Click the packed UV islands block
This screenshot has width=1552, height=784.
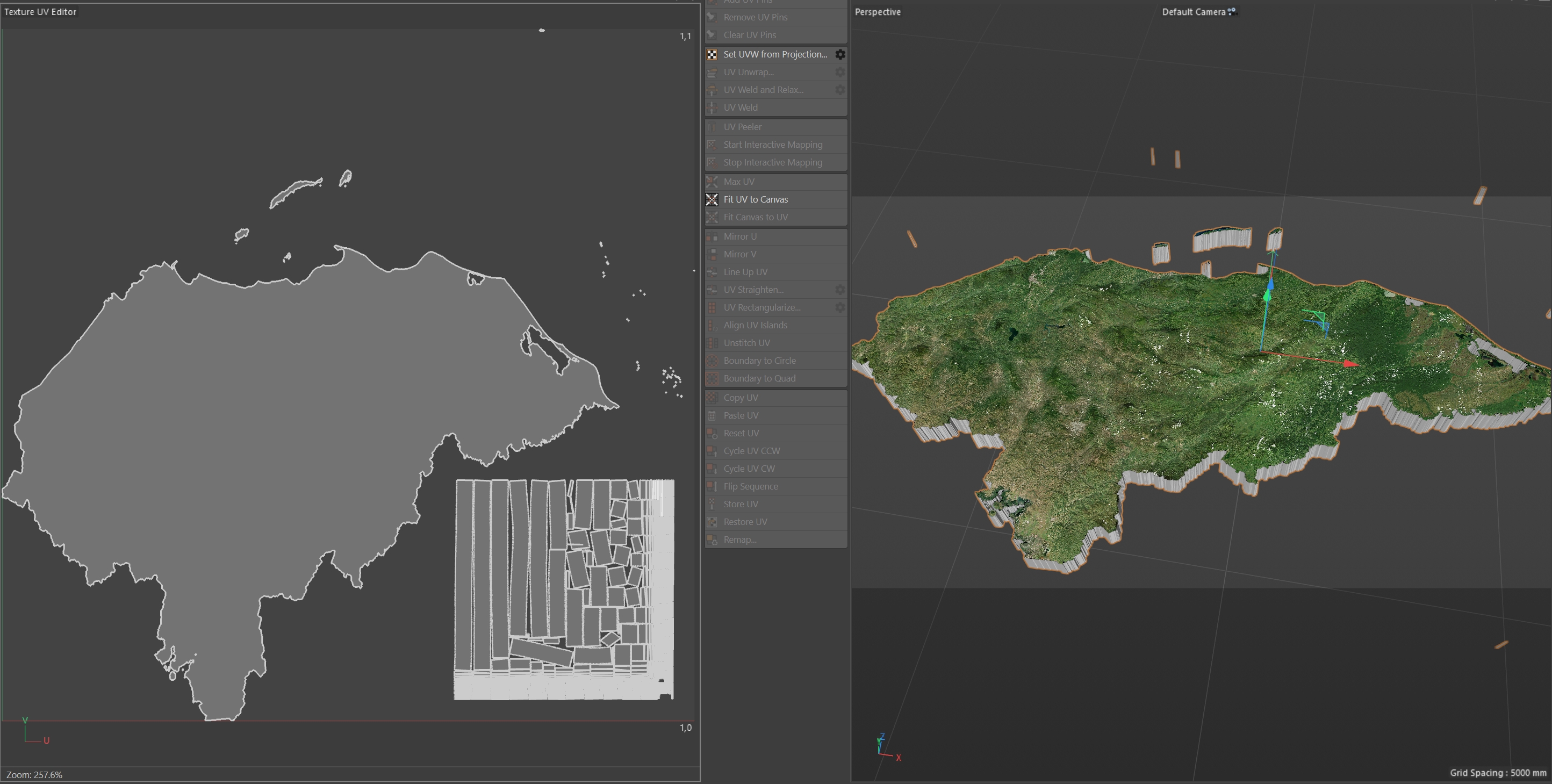[x=563, y=589]
